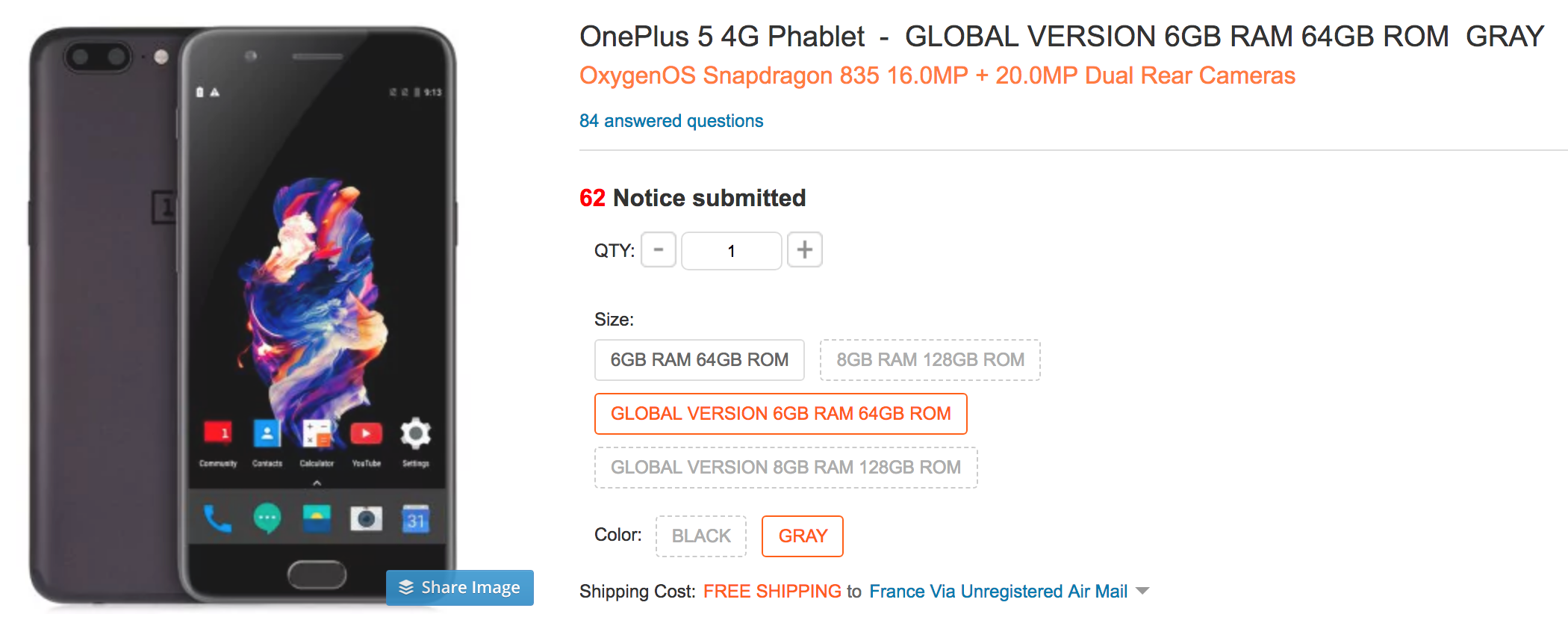This screenshot has height=617, width=1568.
Task: Choose the 8GB RAM 128GB ROM option
Action: point(930,360)
